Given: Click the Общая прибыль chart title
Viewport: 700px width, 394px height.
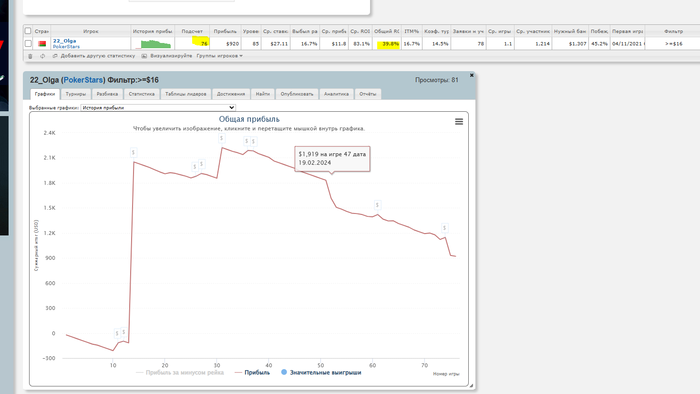Looking at the screenshot, I should [x=249, y=119].
